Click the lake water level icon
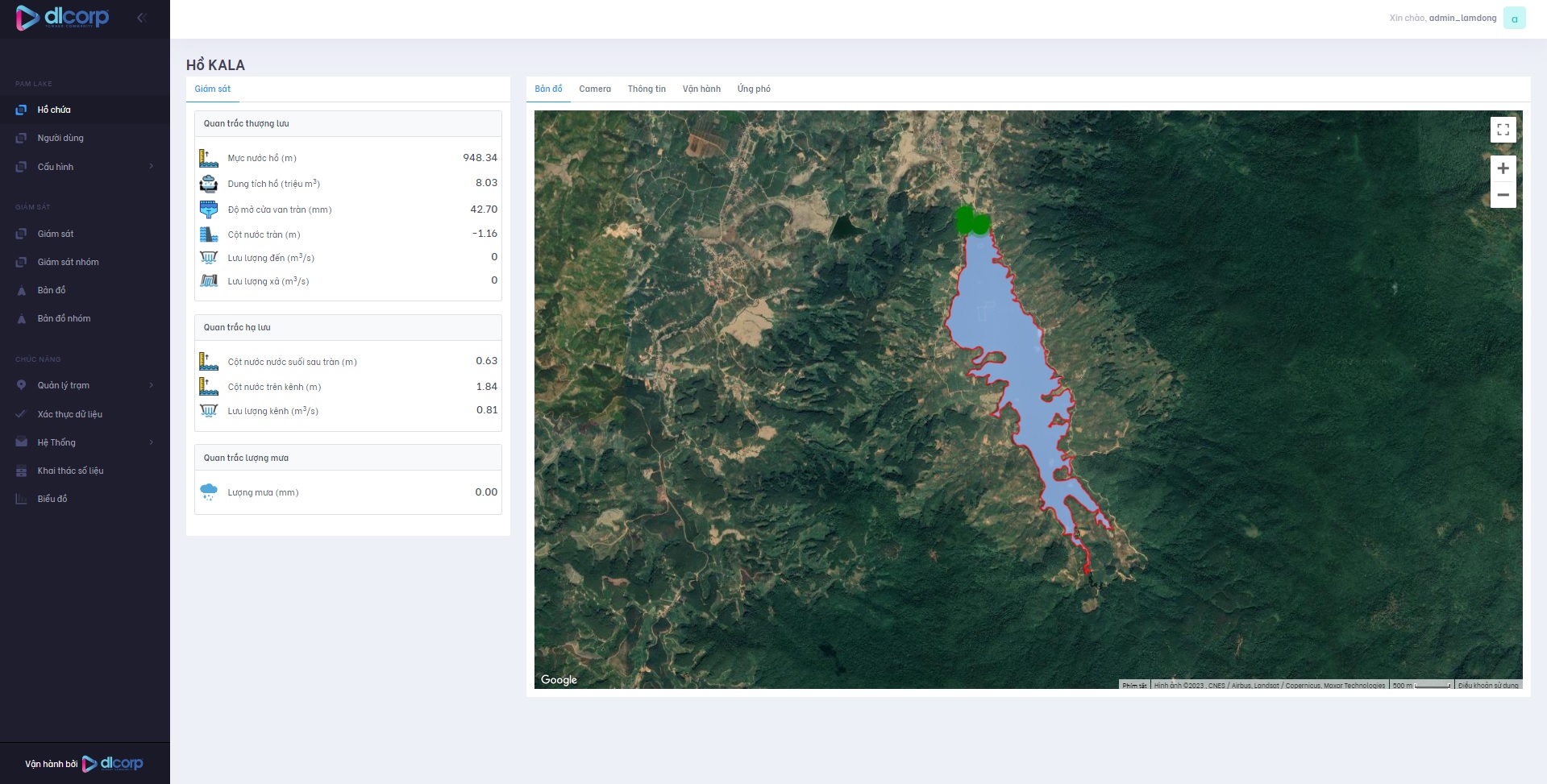This screenshot has width=1547, height=784. pos(209,158)
